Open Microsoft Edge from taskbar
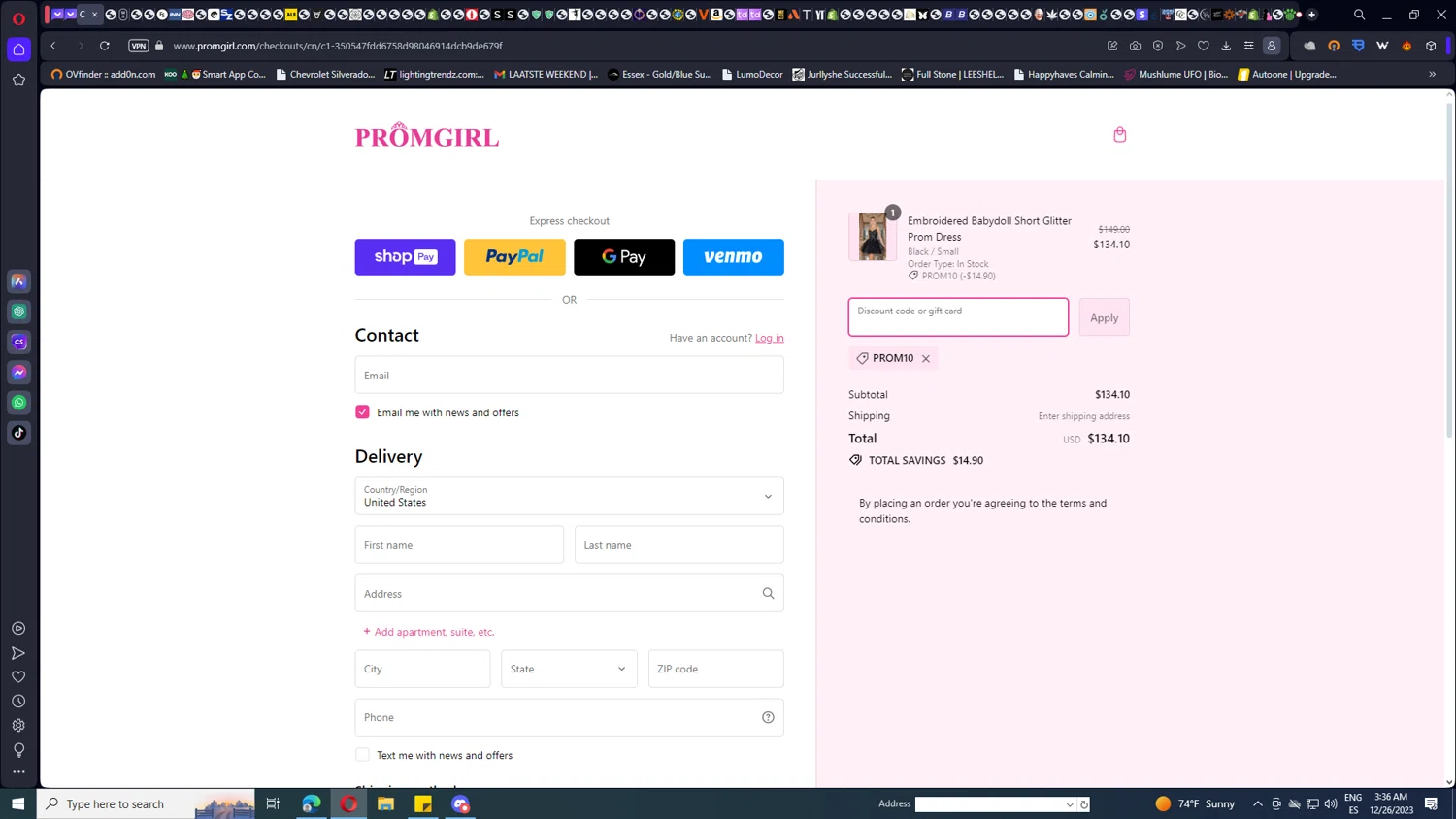The height and width of the screenshot is (819, 1456). (x=311, y=803)
